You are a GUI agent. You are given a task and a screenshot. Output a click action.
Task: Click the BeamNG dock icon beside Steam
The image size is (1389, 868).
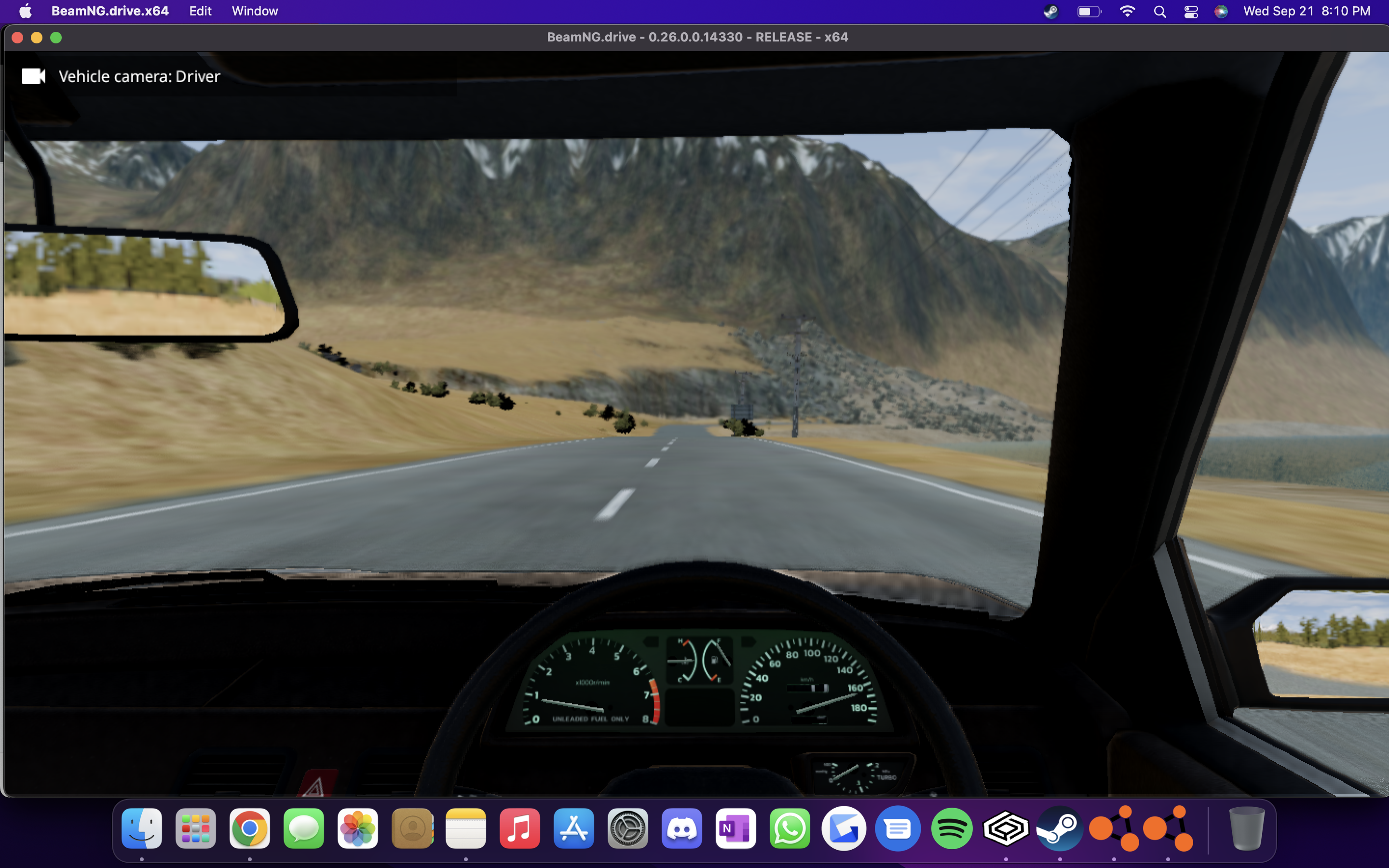tap(1114, 828)
